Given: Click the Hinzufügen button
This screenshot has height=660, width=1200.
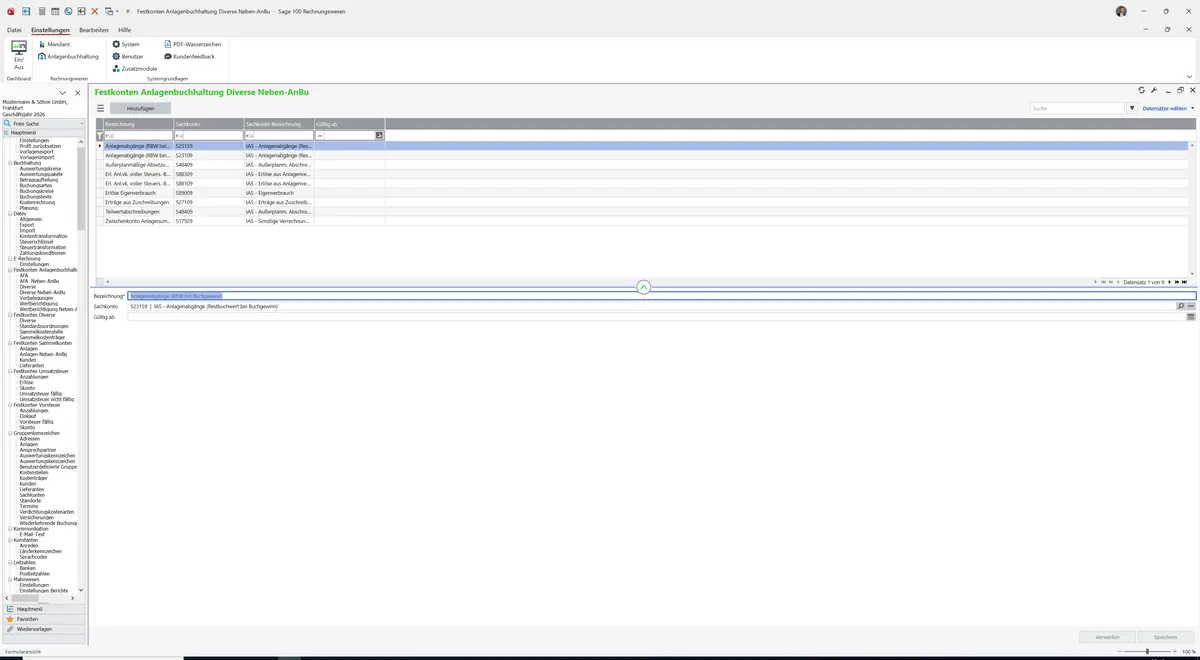Looking at the screenshot, I should pyautogui.click(x=140, y=108).
